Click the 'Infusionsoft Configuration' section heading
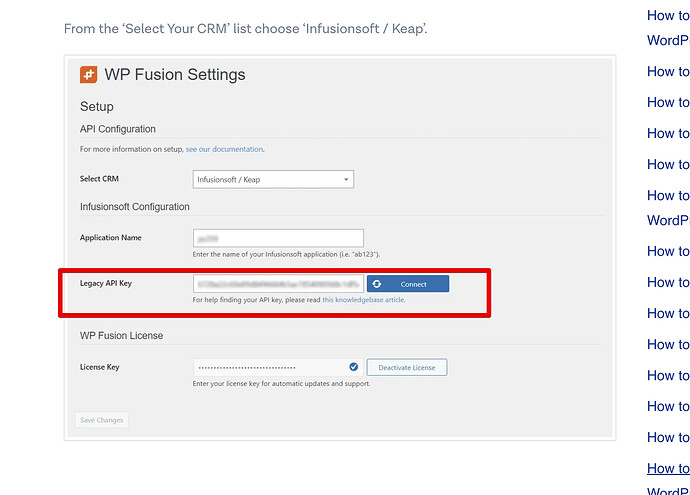 (135, 207)
